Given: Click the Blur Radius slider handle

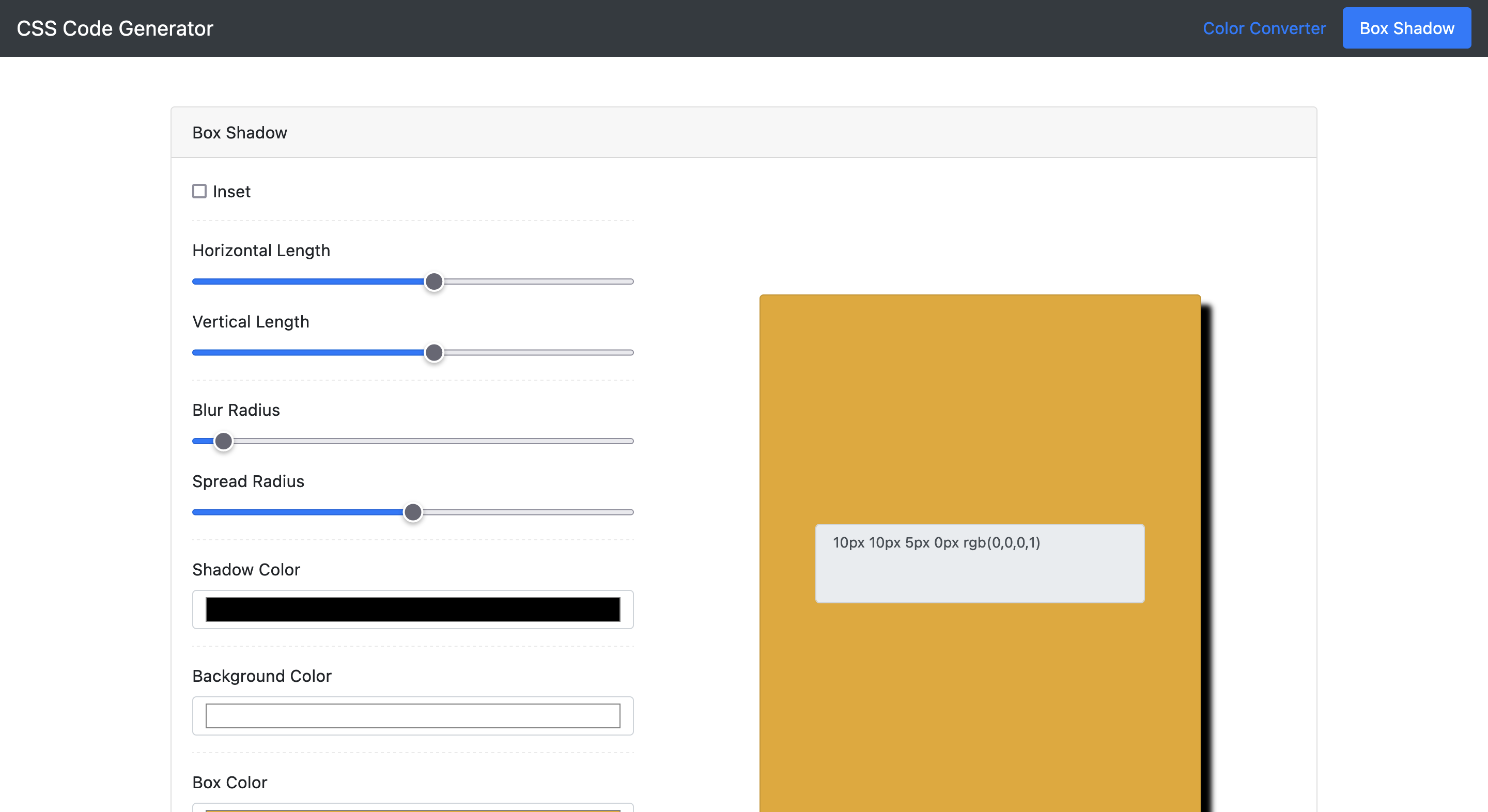Looking at the screenshot, I should tap(224, 441).
